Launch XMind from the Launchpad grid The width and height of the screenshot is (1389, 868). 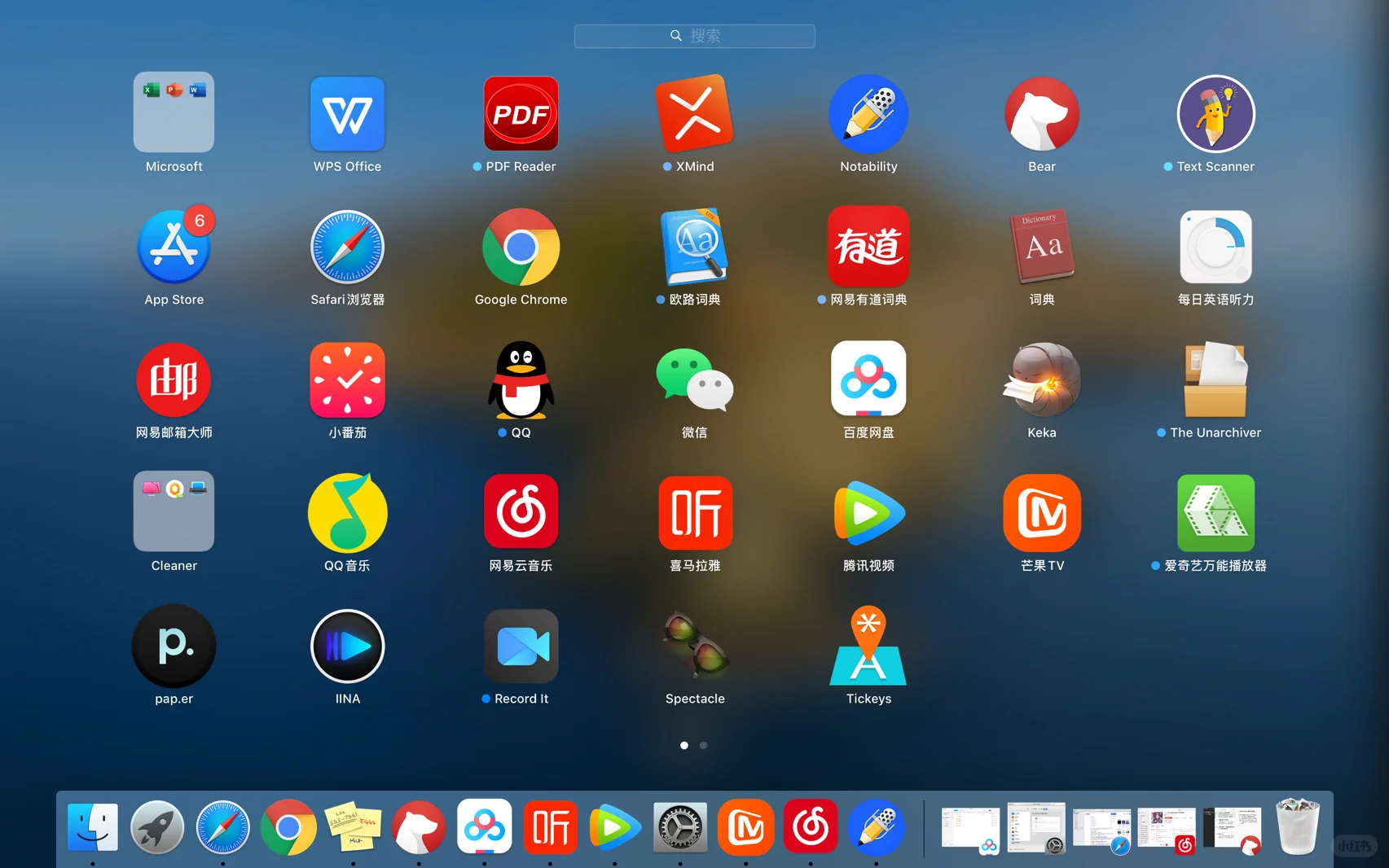[694, 113]
